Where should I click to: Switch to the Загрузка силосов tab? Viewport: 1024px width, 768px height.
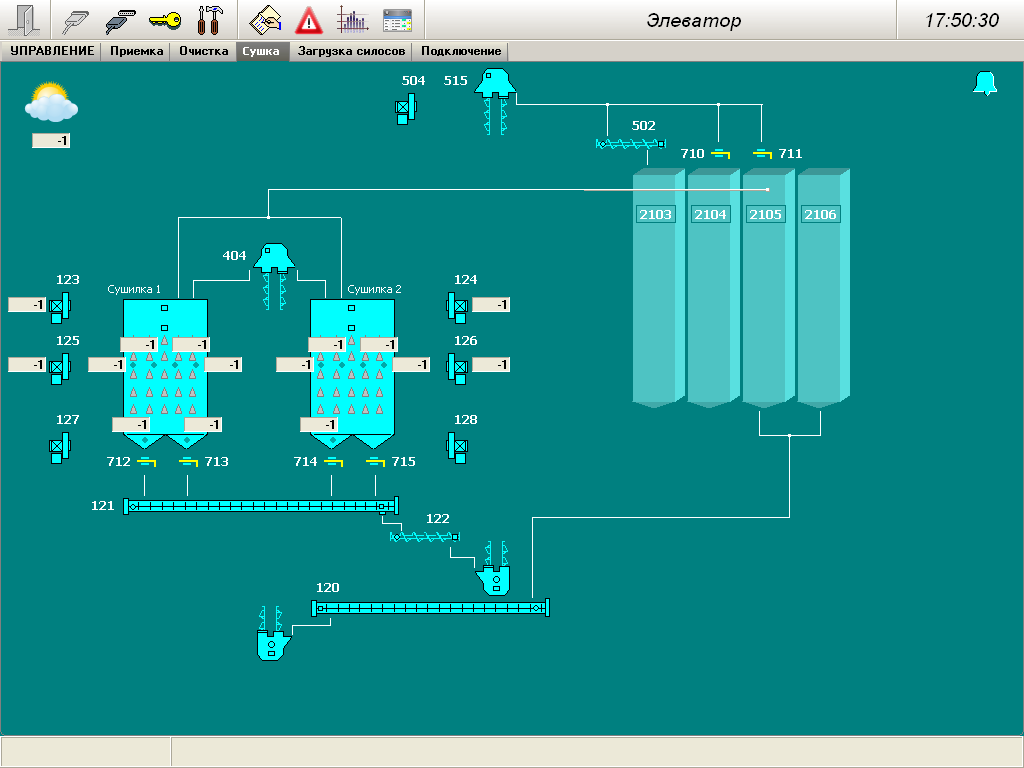(352, 51)
